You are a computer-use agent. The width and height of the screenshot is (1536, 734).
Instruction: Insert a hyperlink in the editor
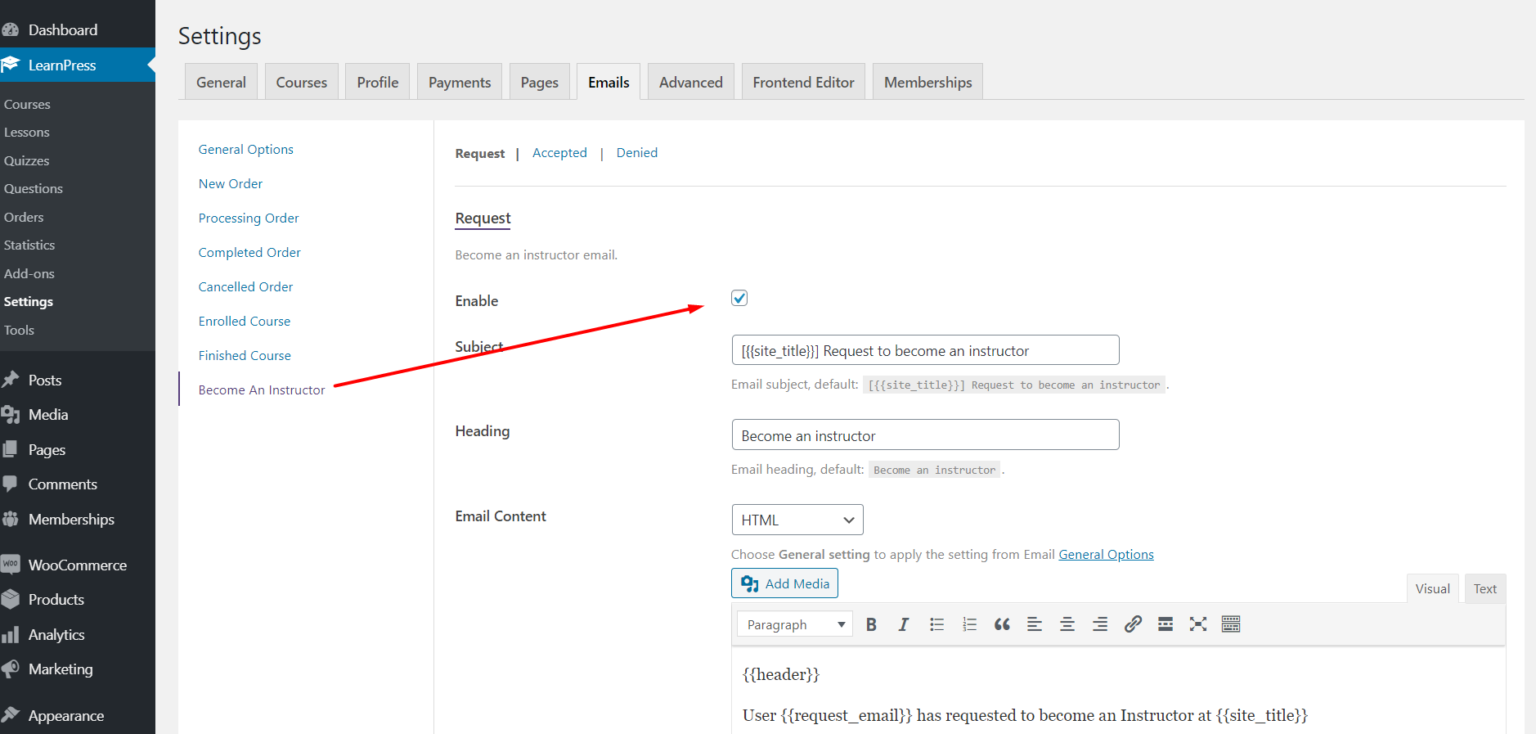point(1133,623)
